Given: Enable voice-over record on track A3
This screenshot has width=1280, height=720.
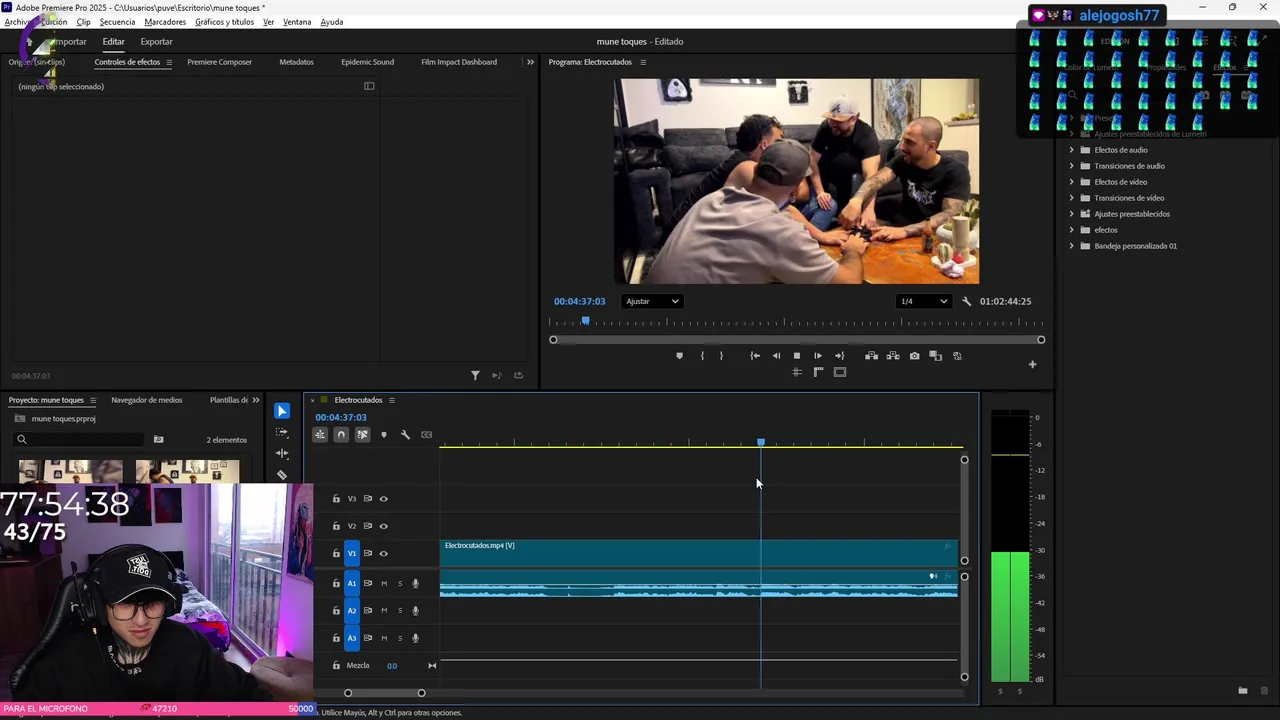Looking at the screenshot, I should (x=416, y=638).
